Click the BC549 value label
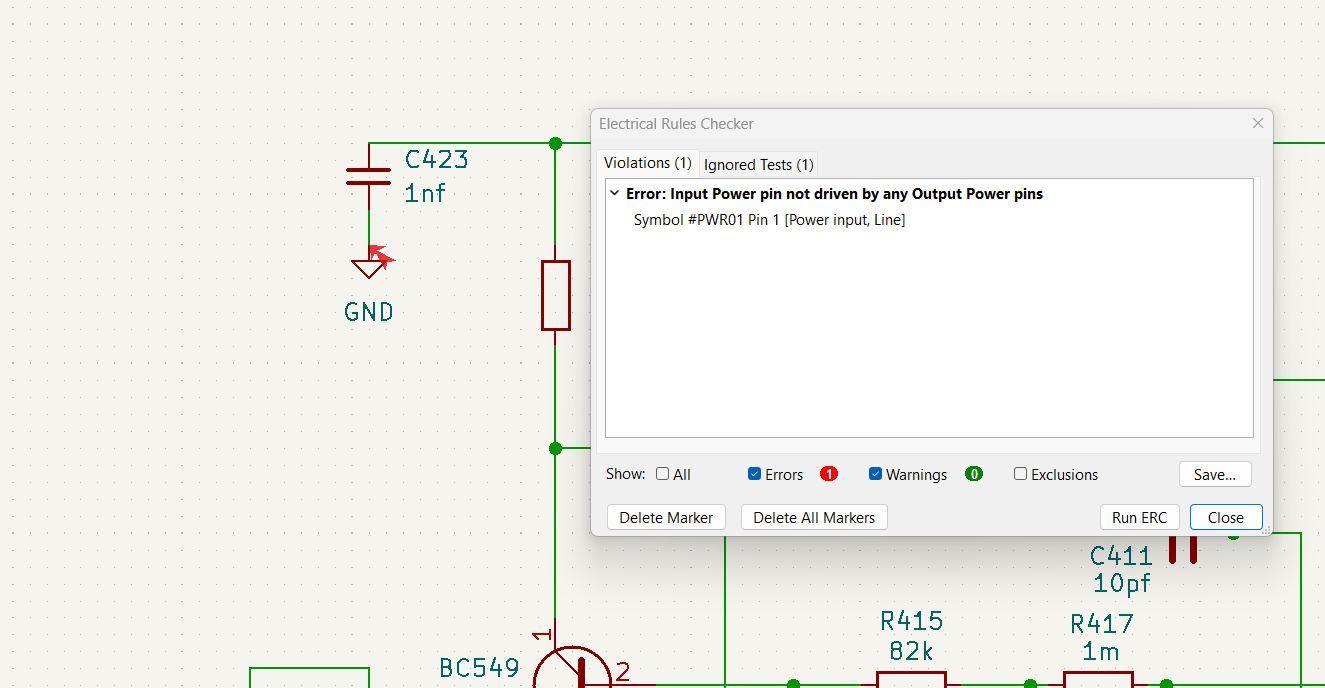The width and height of the screenshot is (1325, 688). [x=480, y=668]
